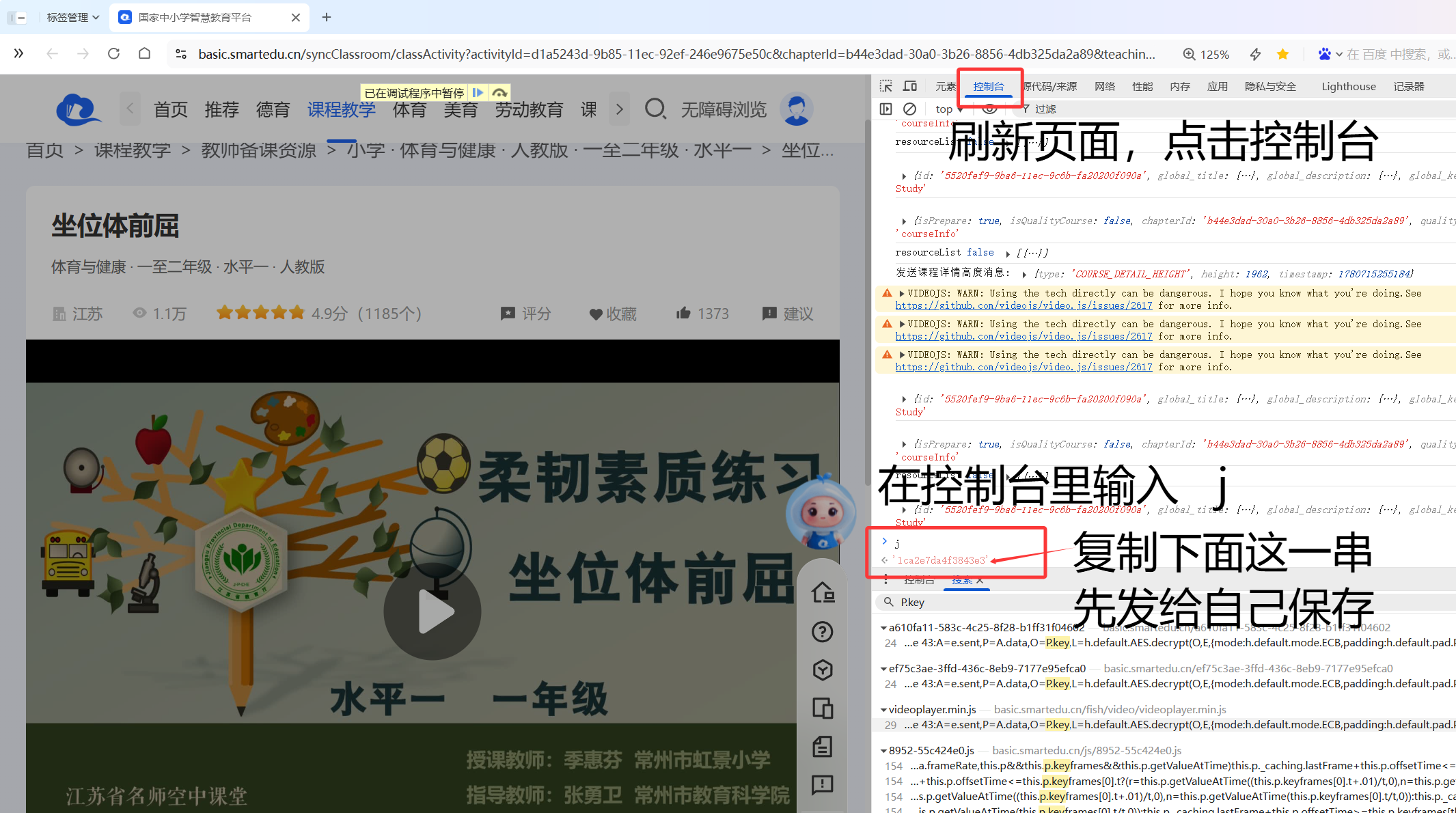The image size is (1456, 813).
Task: Select the inspect element picker icon
Action: 885,86
